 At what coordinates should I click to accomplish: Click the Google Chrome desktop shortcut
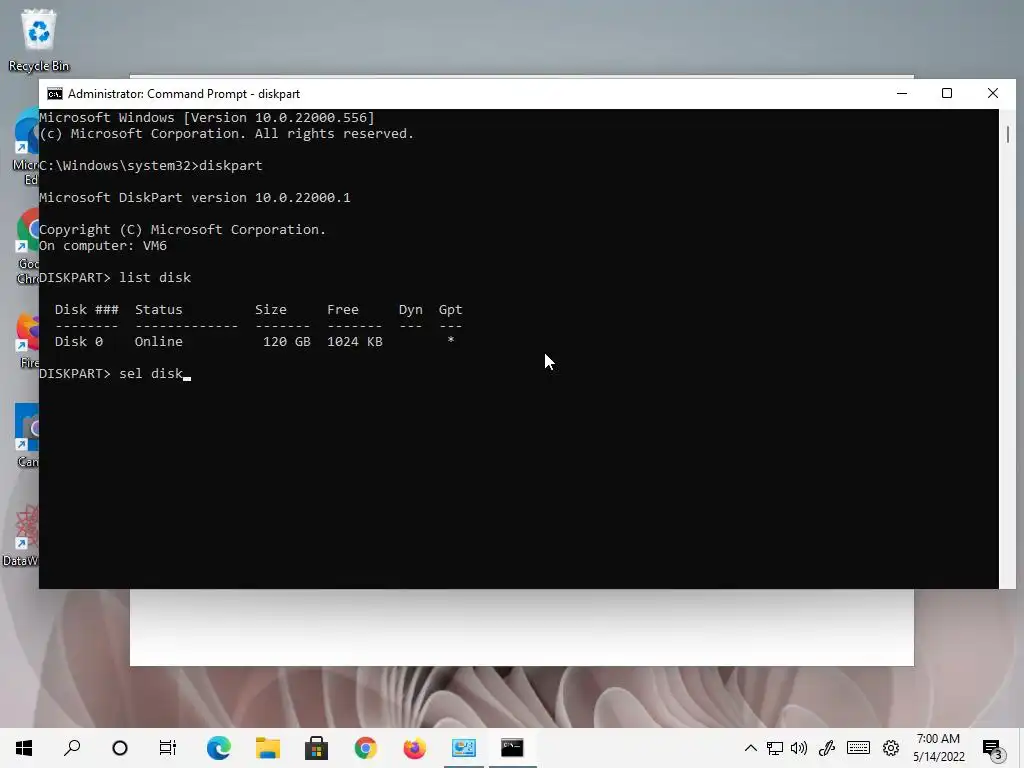(27, 246)
